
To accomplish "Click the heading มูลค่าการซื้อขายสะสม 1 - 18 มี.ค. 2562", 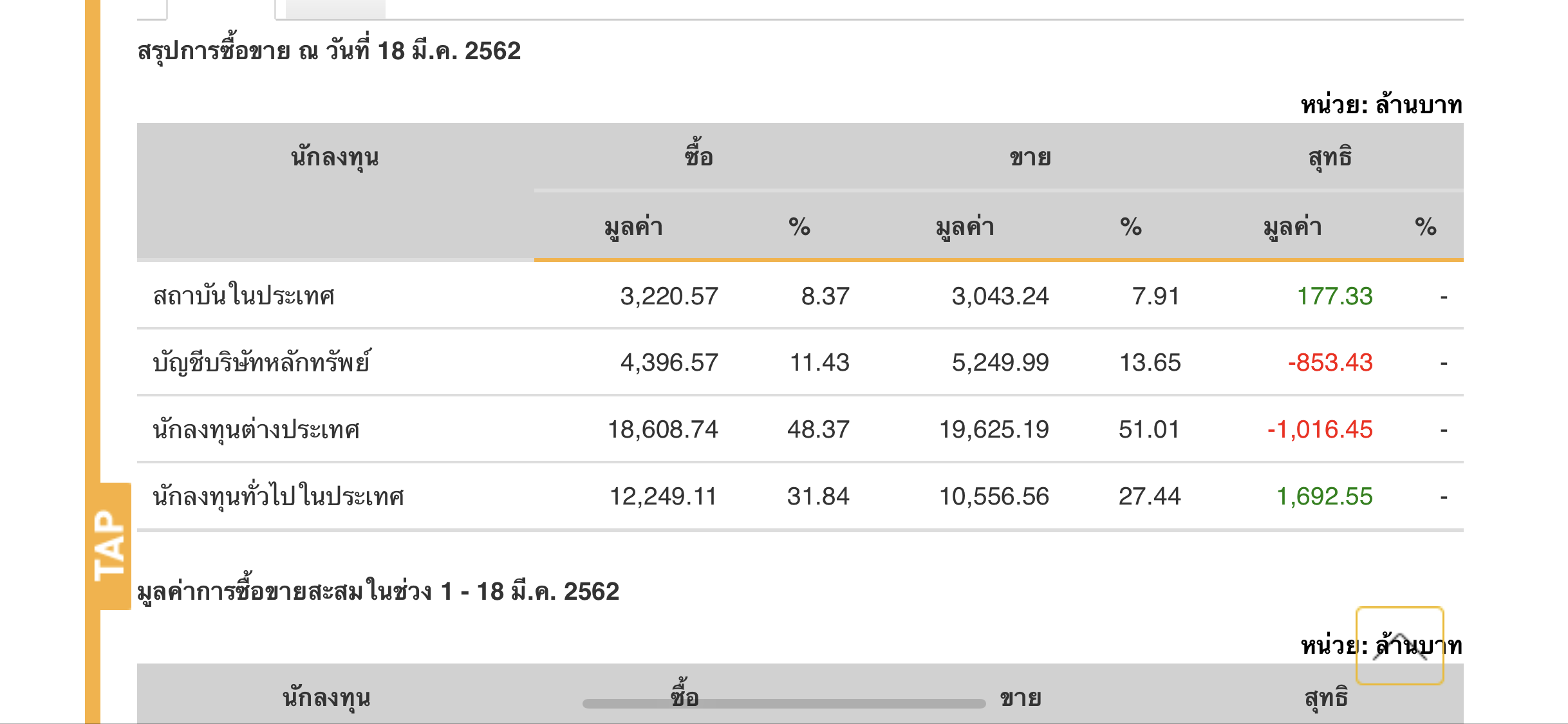I will coord(378,591).
